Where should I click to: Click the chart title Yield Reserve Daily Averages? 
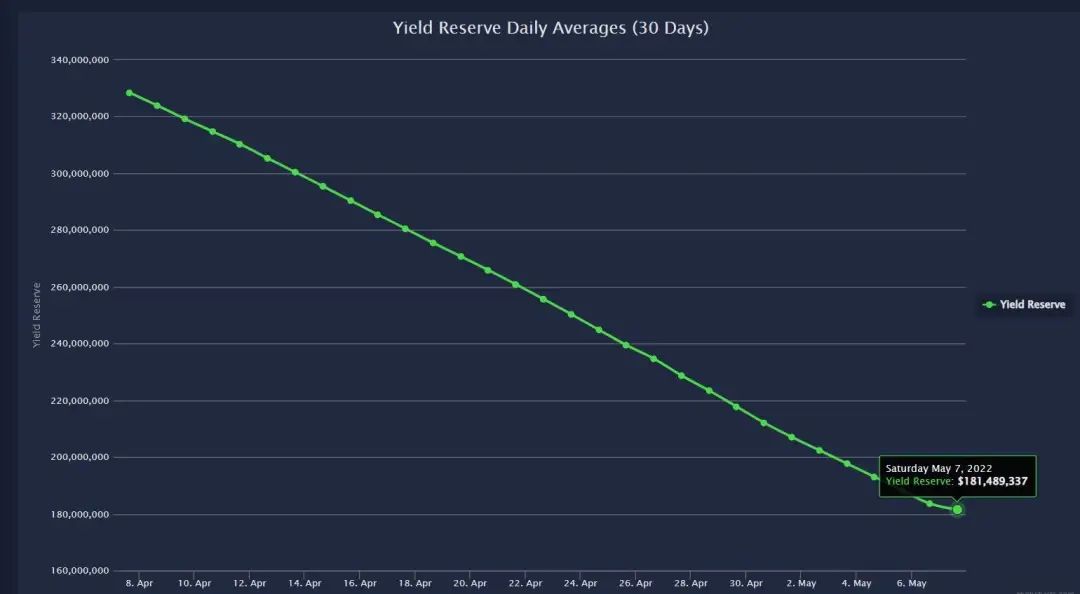pos(550,28)
